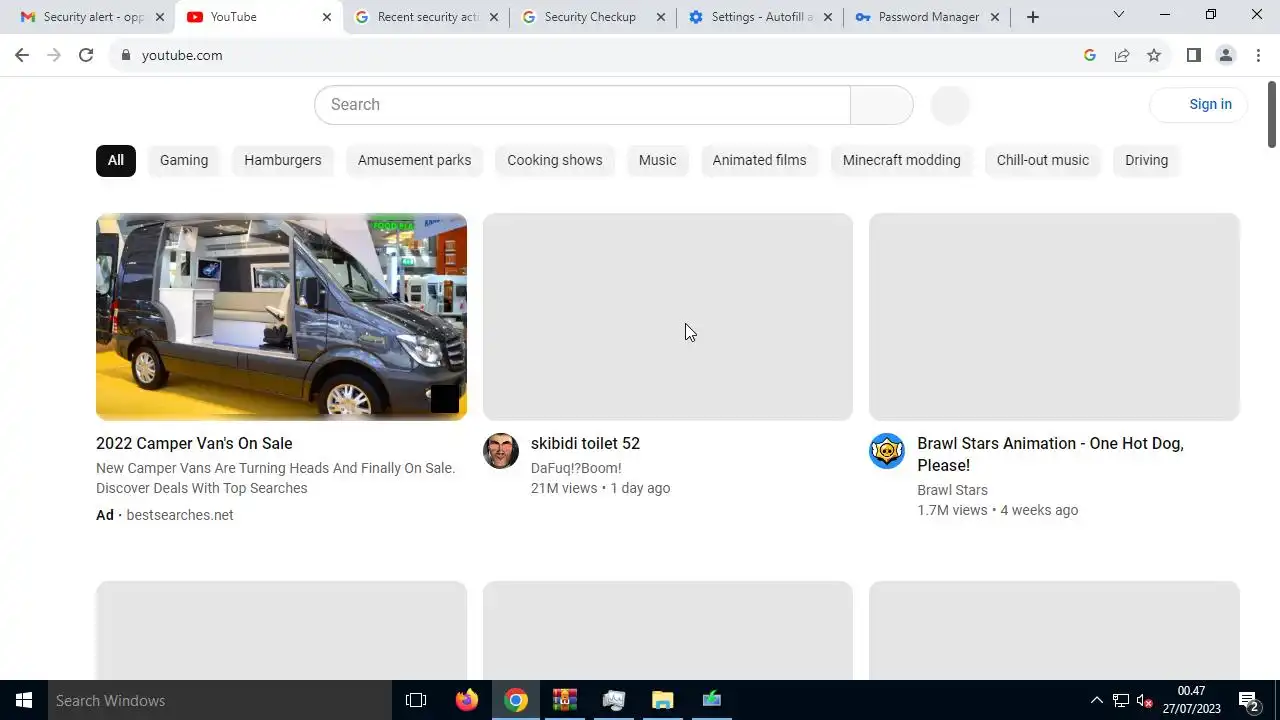Image resolution: width=1280 pixels, height=720 pixels.
Task: Open Task View on the taskbar
Action: pos(416,700)
